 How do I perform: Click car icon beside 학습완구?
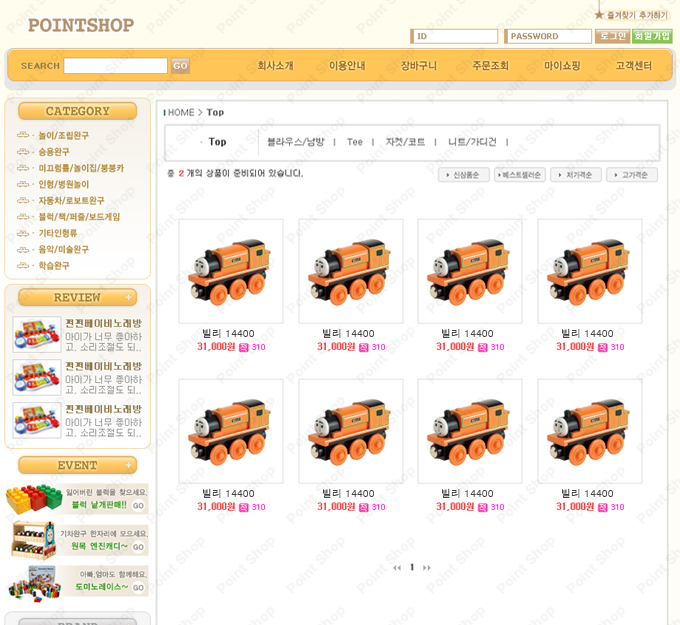(x=23, y=265)
